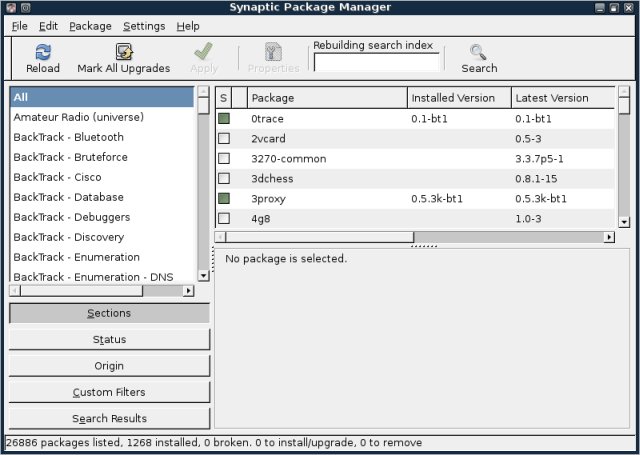Click the Mark All Upgrades icon
Image resolution: width=640 pixels, height=455 pixels.
[x=124, y=53]
